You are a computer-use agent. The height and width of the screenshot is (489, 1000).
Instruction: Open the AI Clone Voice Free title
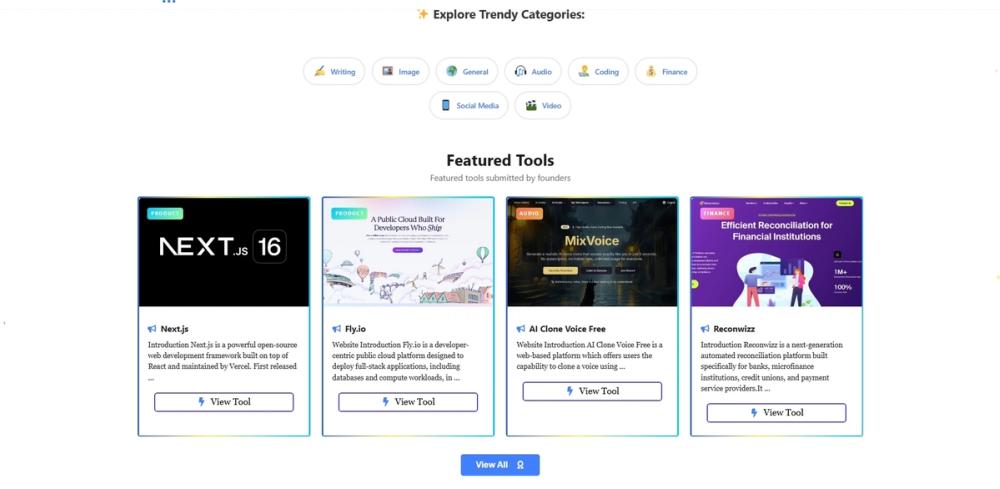567,329
